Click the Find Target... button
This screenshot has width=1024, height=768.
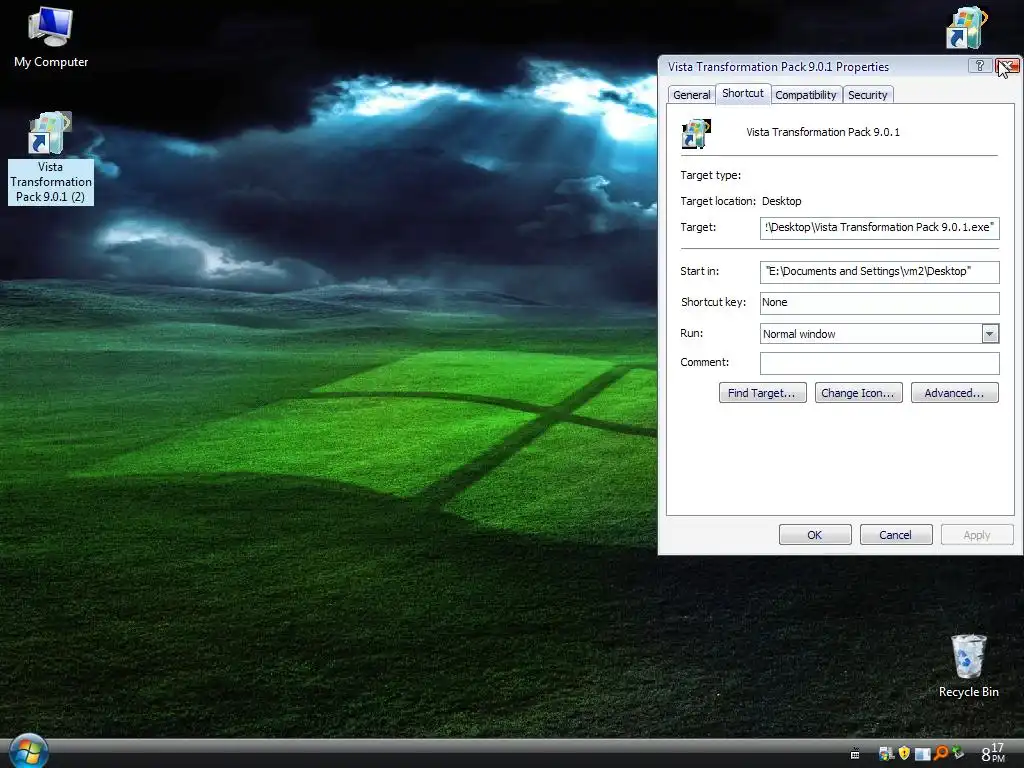click(x=763, y=393)
